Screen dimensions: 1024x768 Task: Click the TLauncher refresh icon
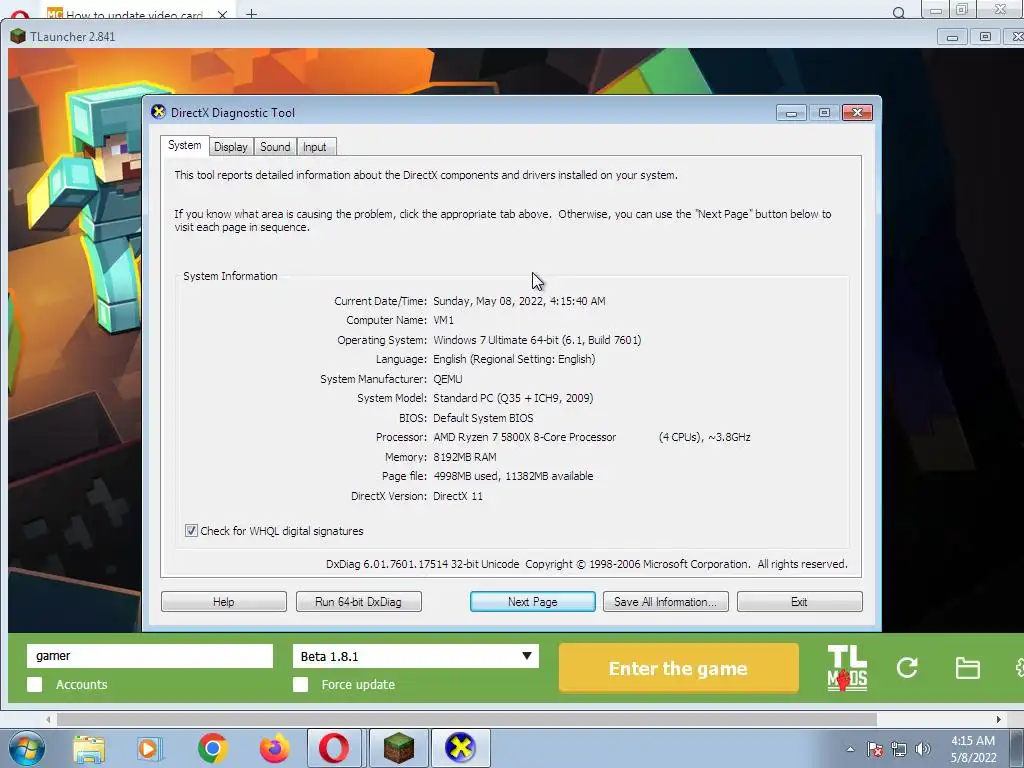pyautogui.click(x=907, y=667)
